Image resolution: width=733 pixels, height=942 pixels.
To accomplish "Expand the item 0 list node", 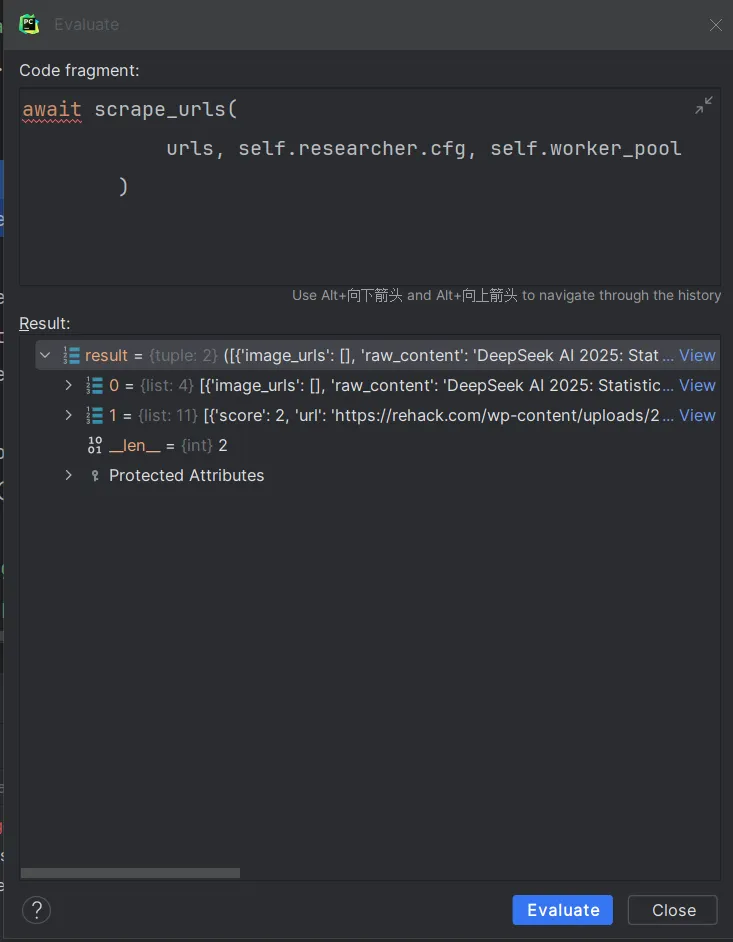I will coord(68,385).
